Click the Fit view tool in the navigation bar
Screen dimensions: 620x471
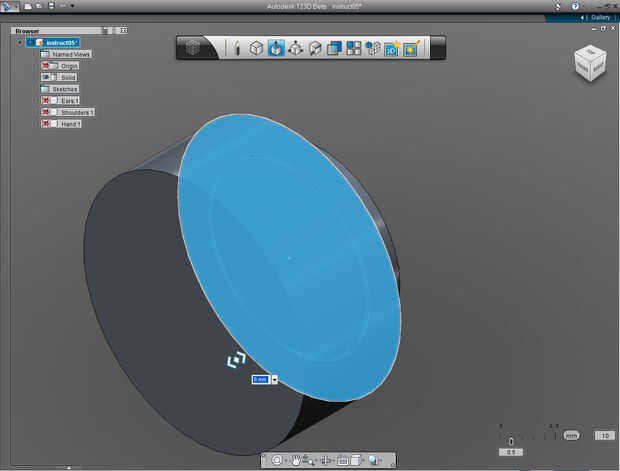pos(342,460)
